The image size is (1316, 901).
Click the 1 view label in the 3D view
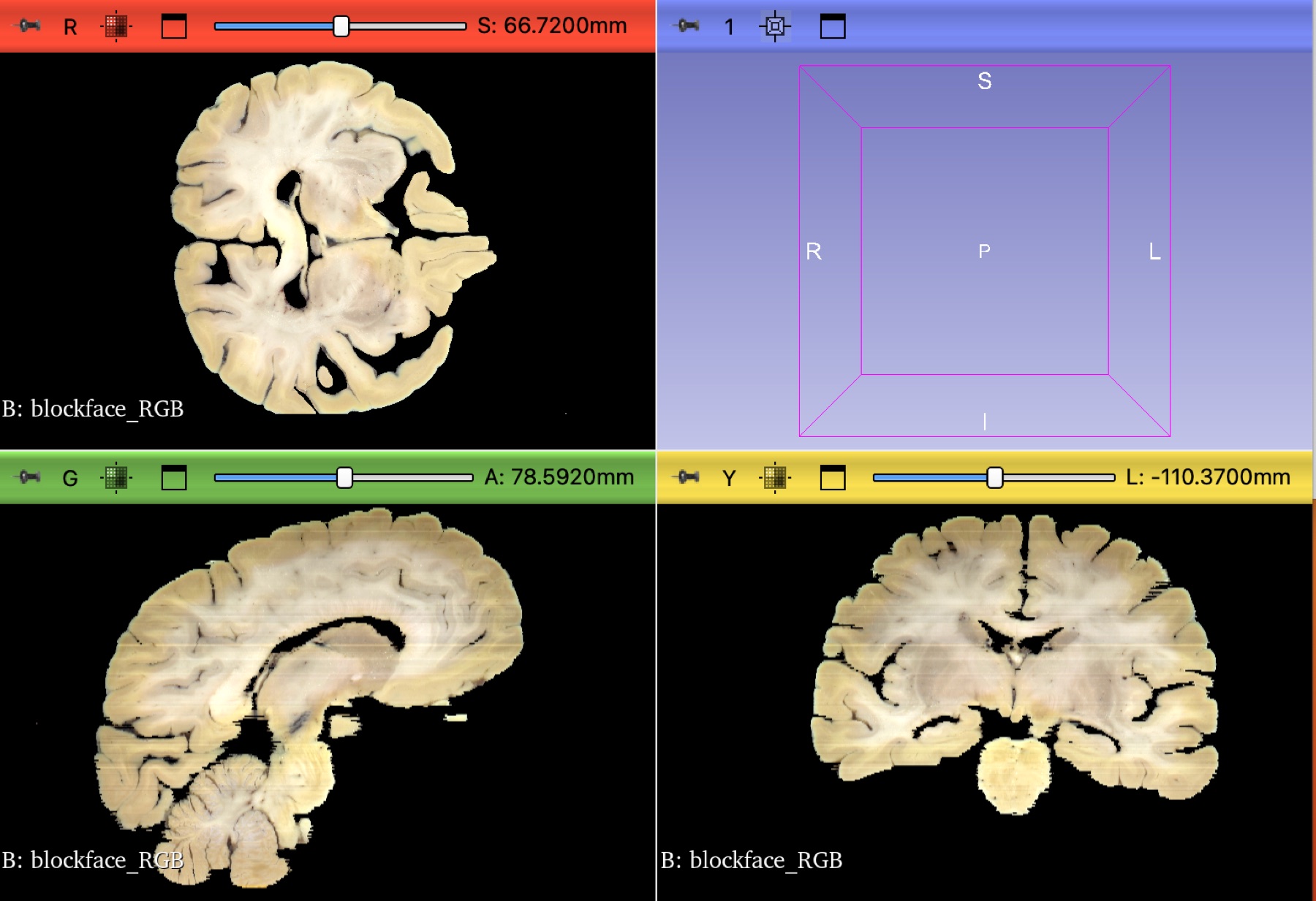tap(729, 27)
